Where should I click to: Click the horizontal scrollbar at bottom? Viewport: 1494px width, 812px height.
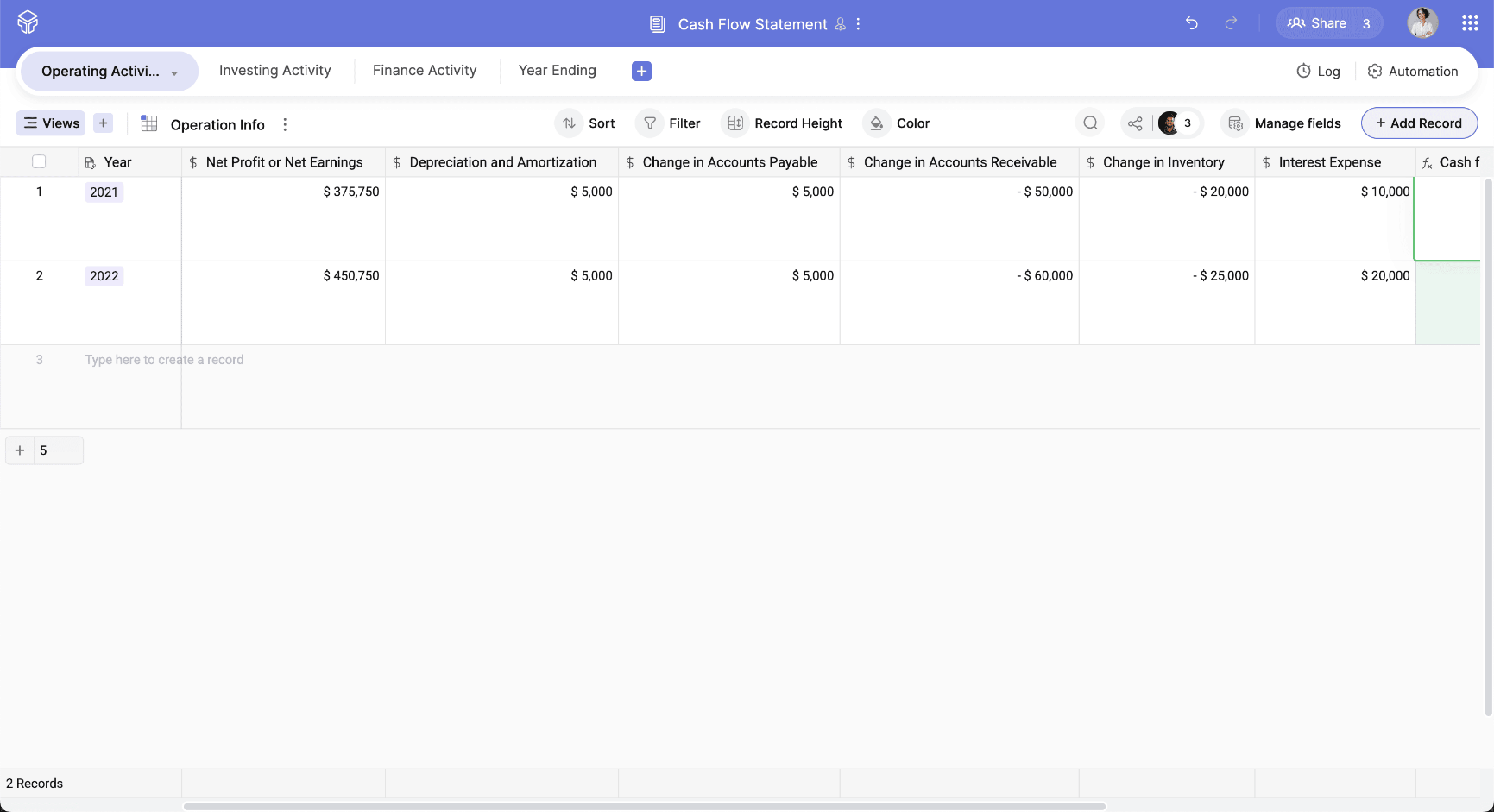[x=644, y=807]
